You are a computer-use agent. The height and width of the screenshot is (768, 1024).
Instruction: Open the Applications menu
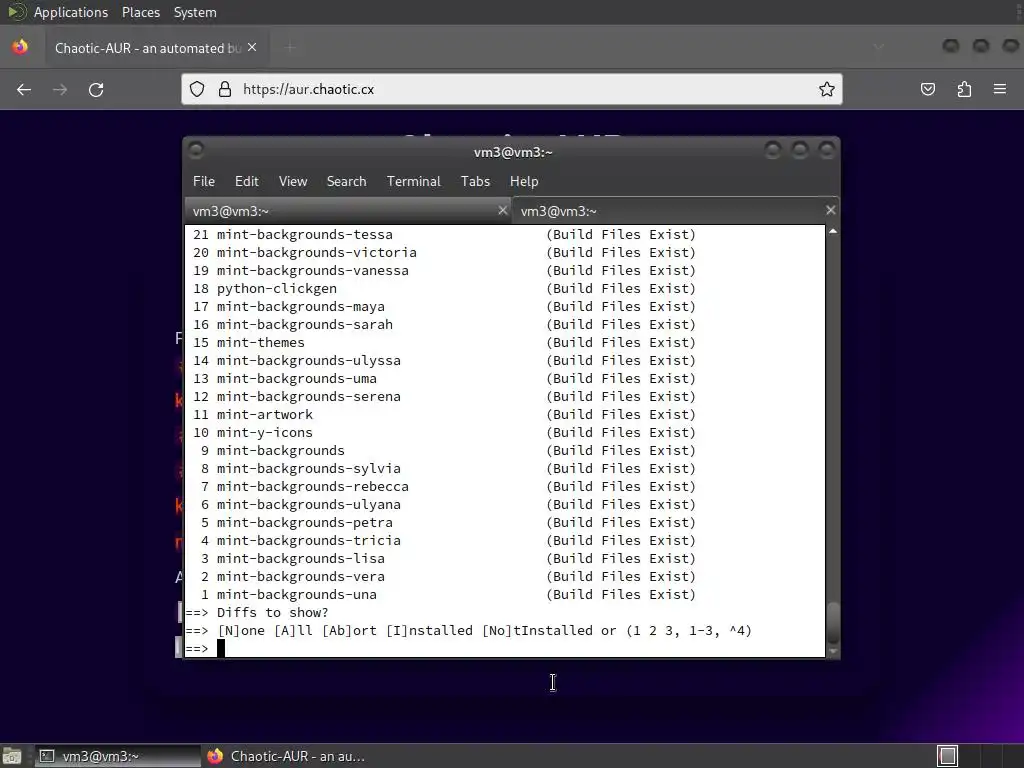71,12
